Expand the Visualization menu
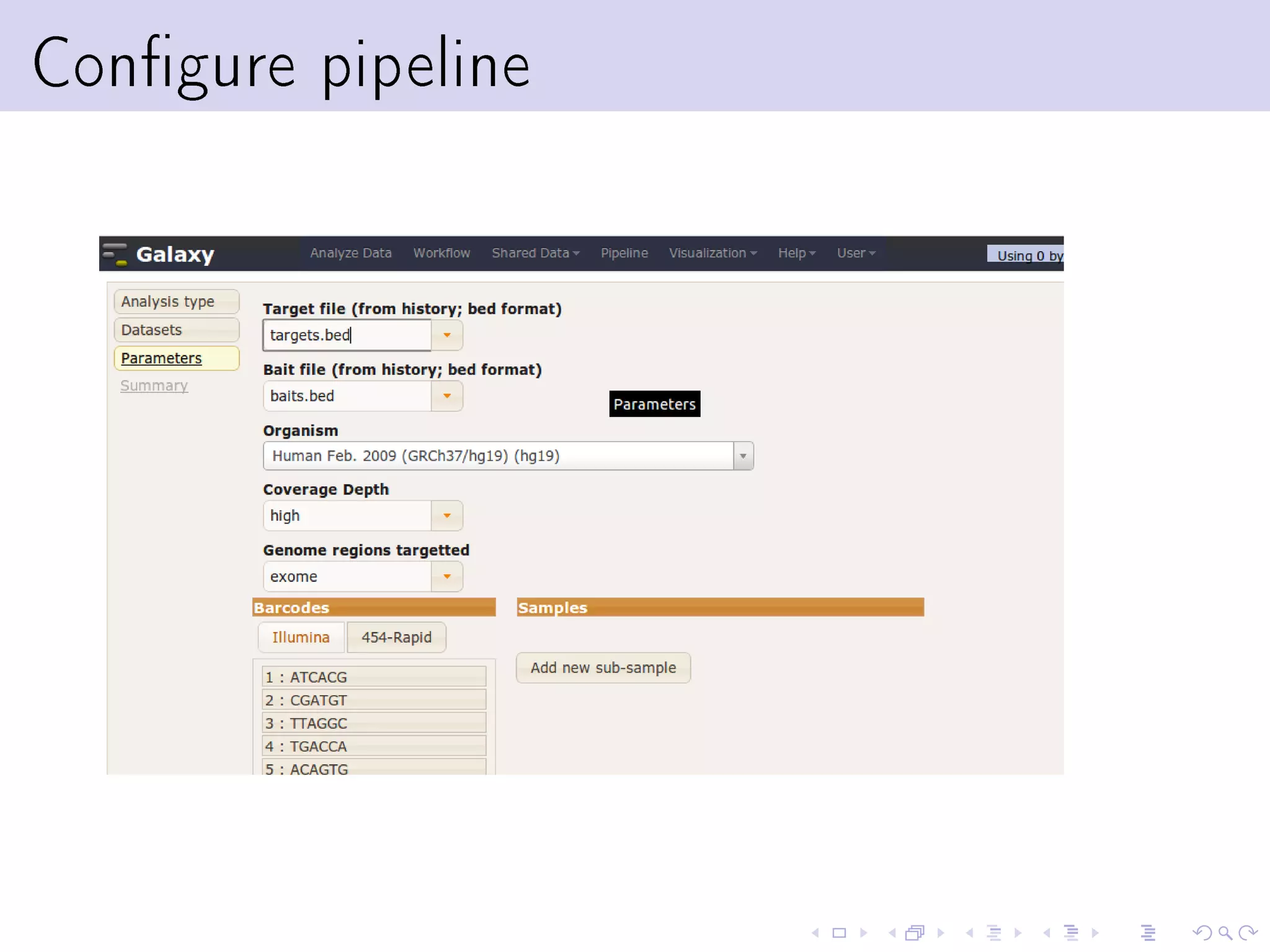This screenshot has height=952, width=1270. click(x=713, y=253)
